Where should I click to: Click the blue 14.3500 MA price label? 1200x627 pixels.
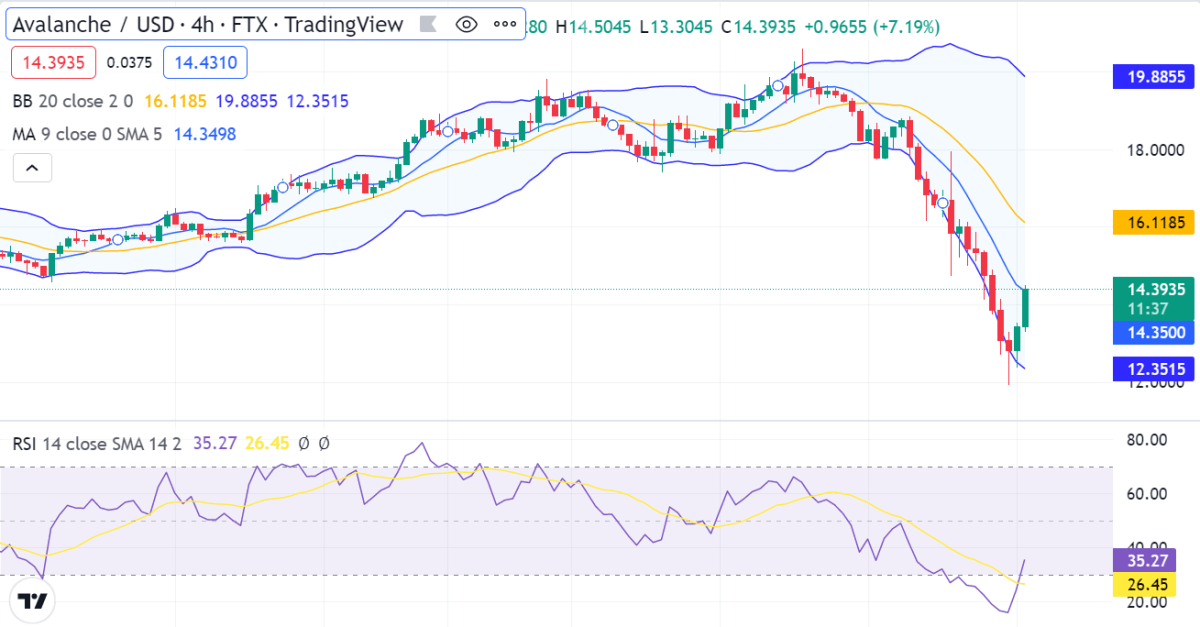[x=1154, y=333]
